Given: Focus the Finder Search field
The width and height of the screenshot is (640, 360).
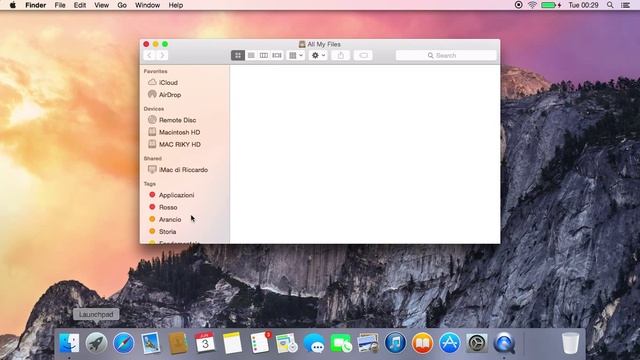Looking at the screenshot, I should [446, 55].
